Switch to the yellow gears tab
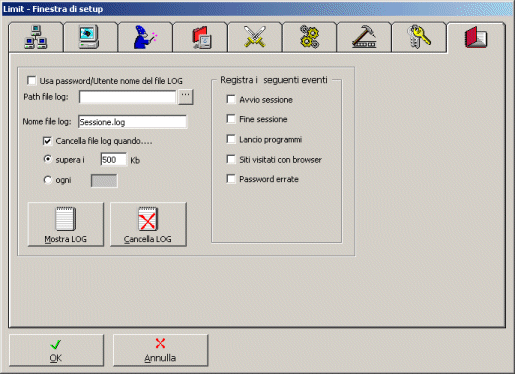The image size is (515, 374). 309,37
